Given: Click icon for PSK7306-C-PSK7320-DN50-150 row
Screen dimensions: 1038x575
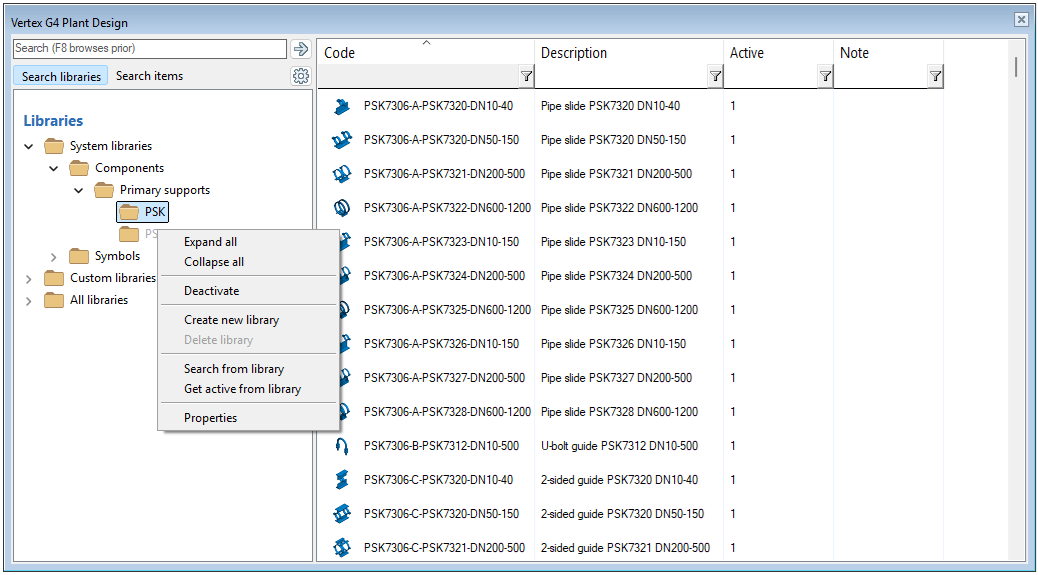Looking at the screenshot, I should coord(342,513).
